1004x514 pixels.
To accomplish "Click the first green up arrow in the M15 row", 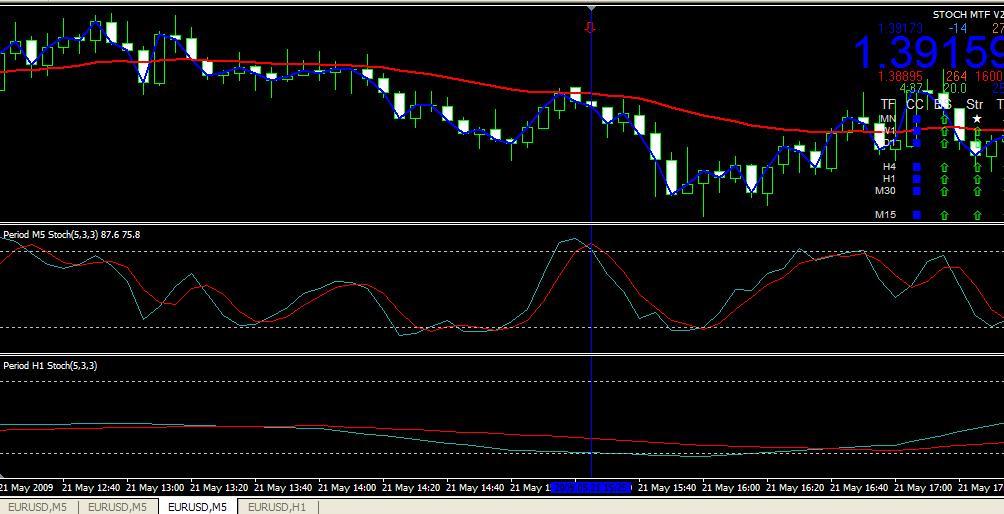I will (x=943, y=214).
